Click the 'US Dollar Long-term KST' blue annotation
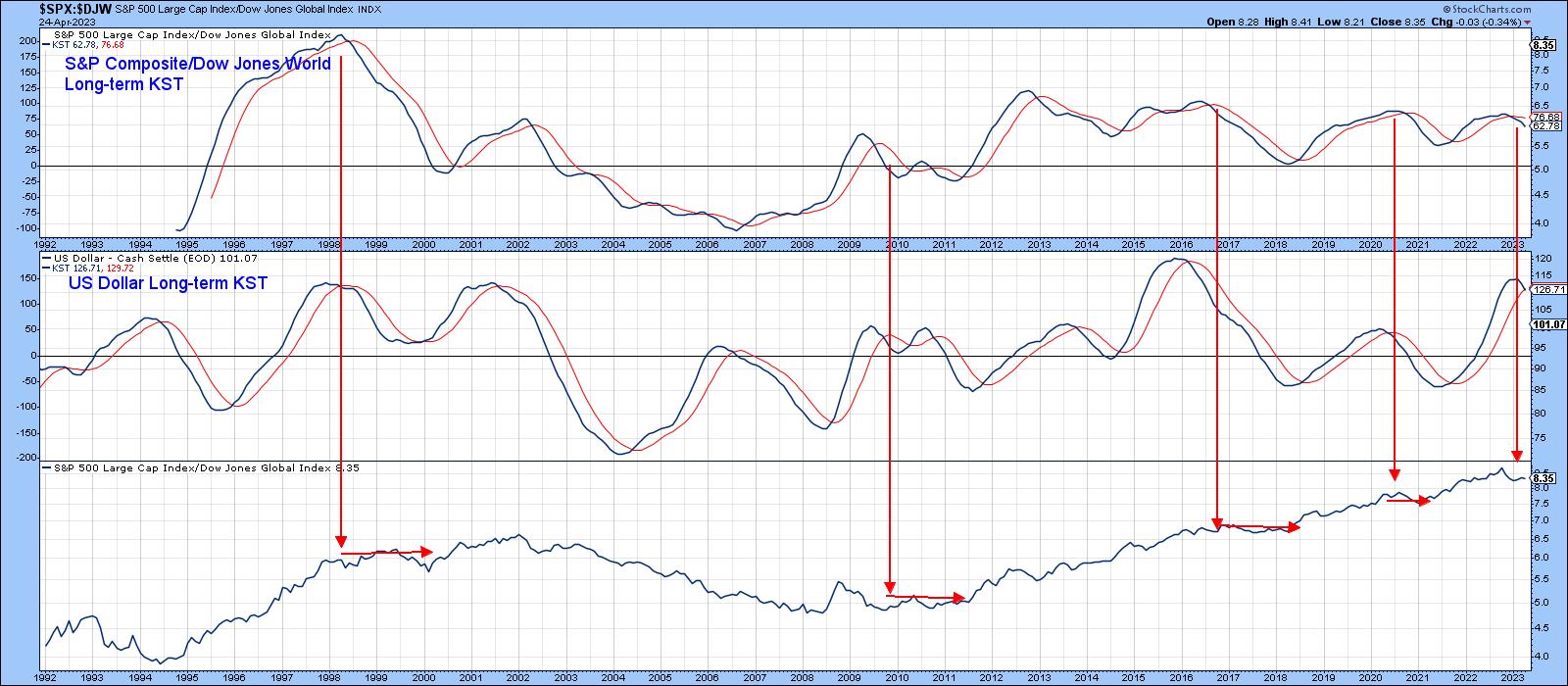Viewport: 1568px width, 686px height. pyautogui.click(x=169, y=283)
